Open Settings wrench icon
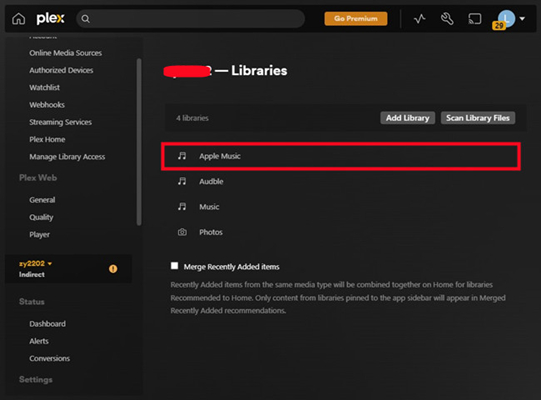 [447, 19]
